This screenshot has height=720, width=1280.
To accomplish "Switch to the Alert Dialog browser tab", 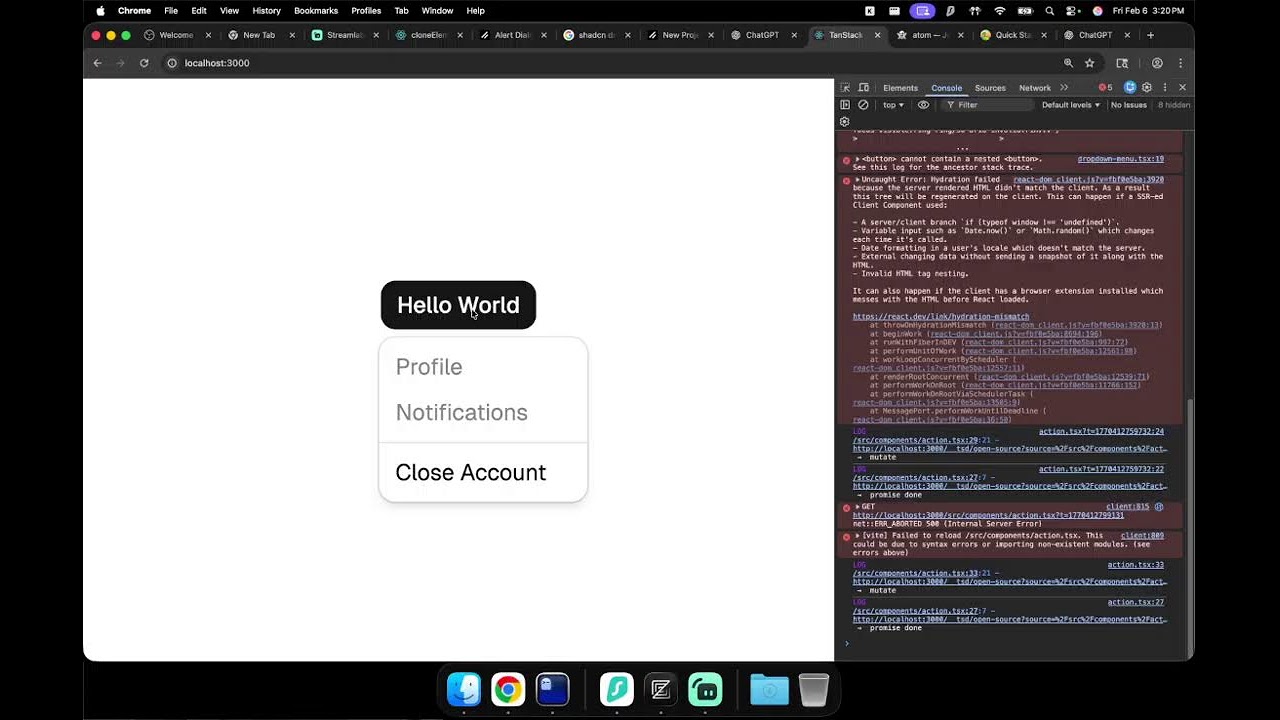I will click(x=512, y=35).
